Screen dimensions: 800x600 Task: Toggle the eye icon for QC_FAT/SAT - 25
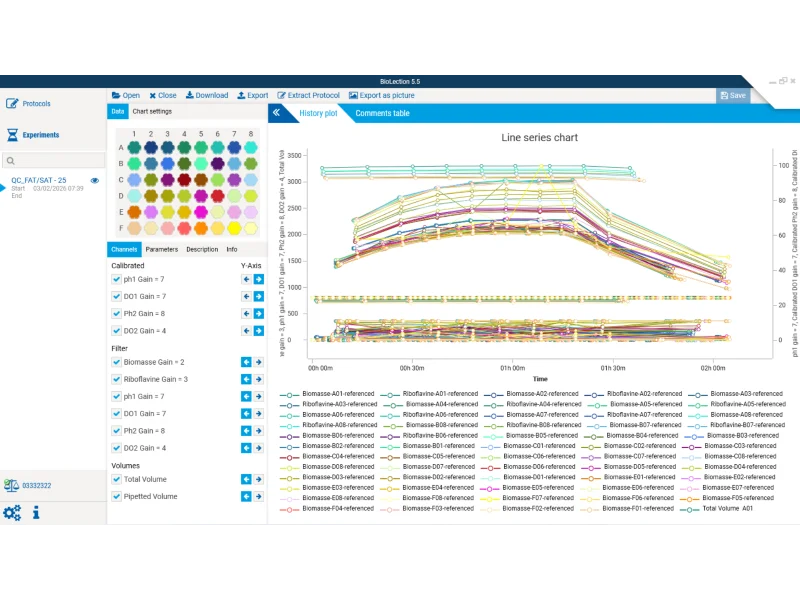pyautogui.click(x=94, y=181)
